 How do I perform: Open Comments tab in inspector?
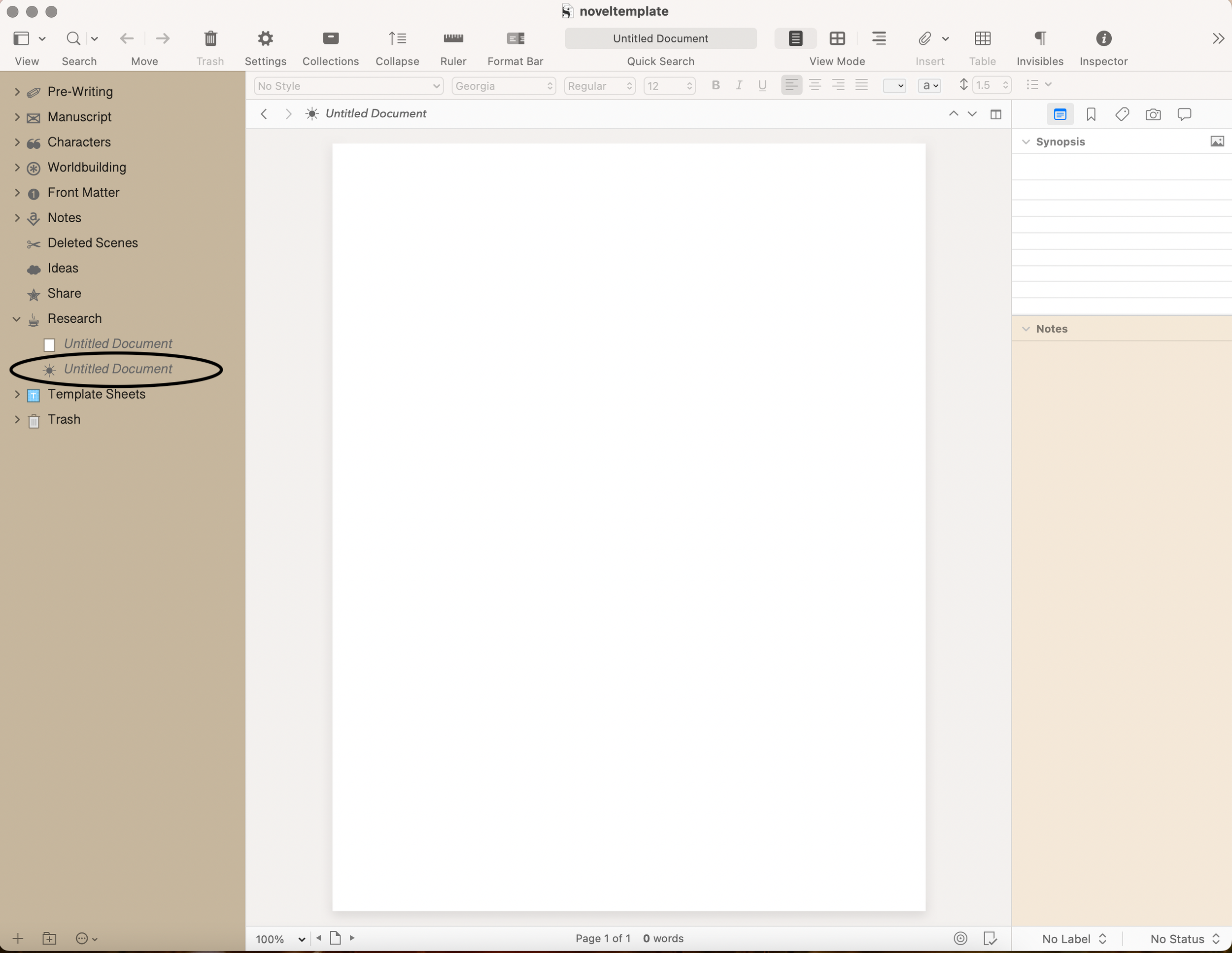point(1184,114)
